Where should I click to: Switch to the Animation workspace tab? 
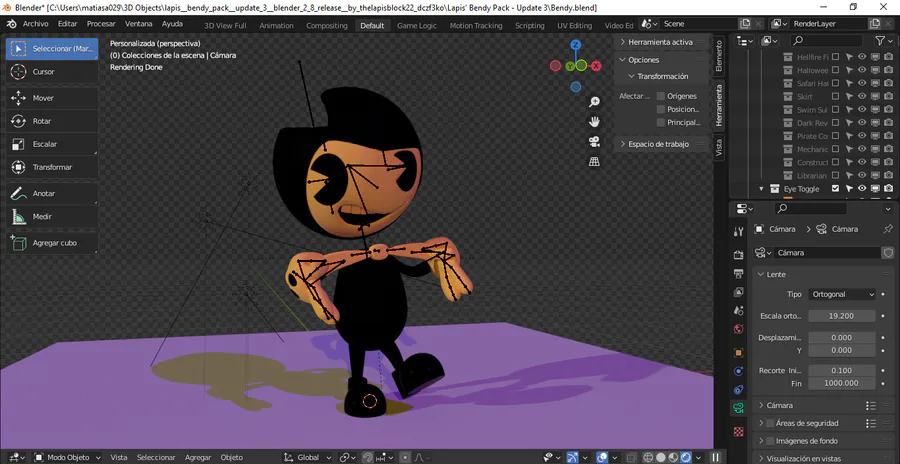point(276,25)
